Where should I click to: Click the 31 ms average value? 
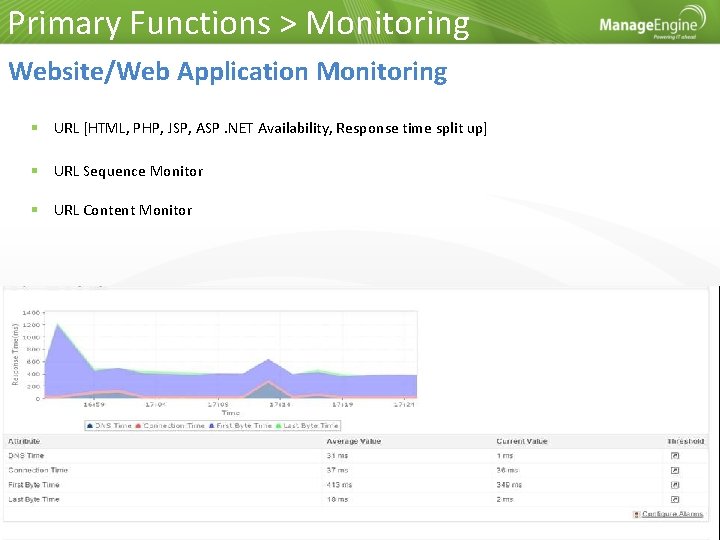point(337,456)
